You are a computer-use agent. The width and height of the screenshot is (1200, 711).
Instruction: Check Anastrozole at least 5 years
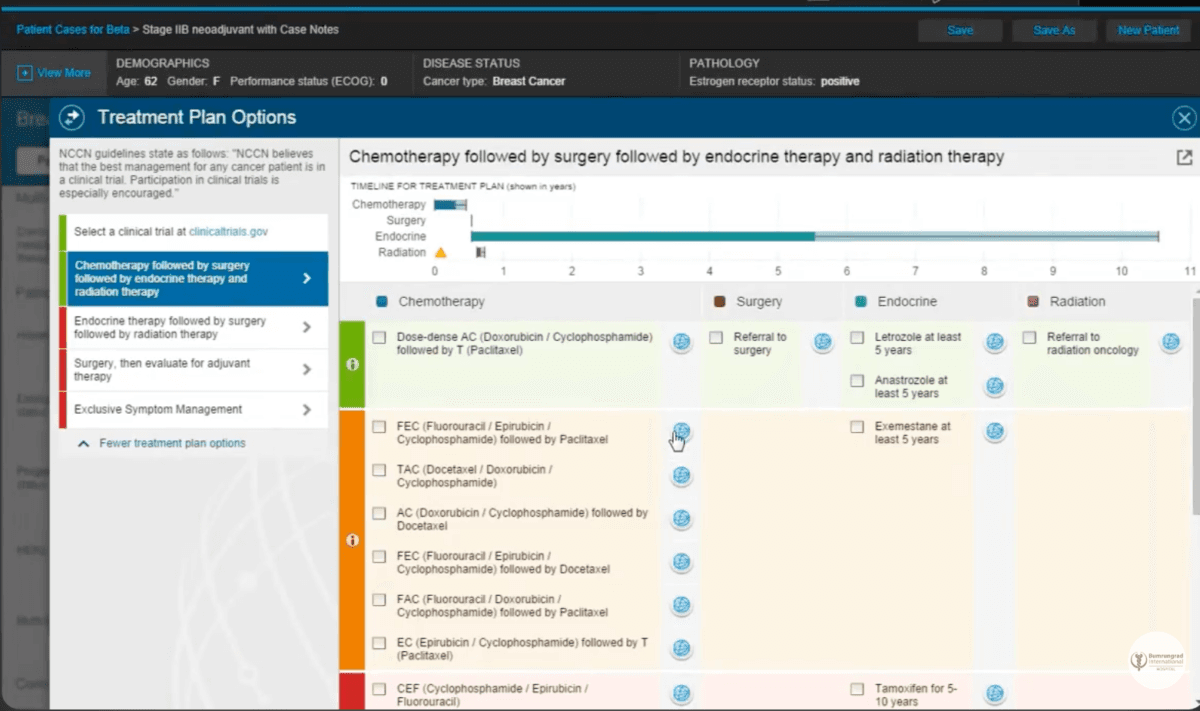(857, 381)
